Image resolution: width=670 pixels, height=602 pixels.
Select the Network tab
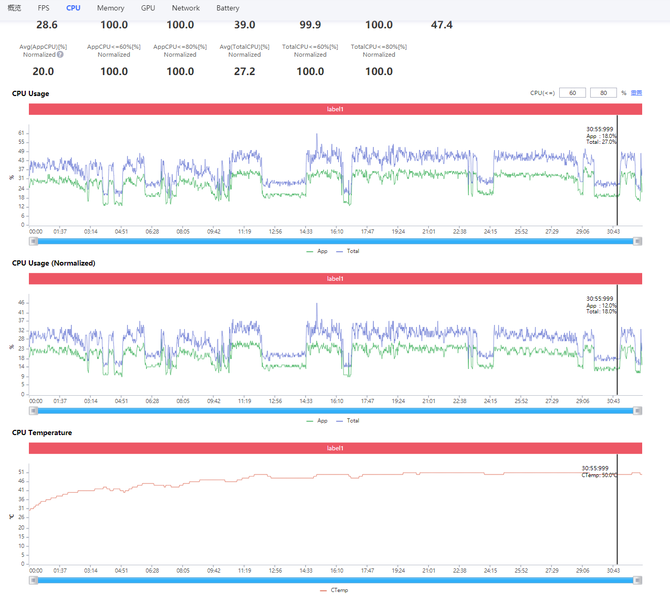185,8
